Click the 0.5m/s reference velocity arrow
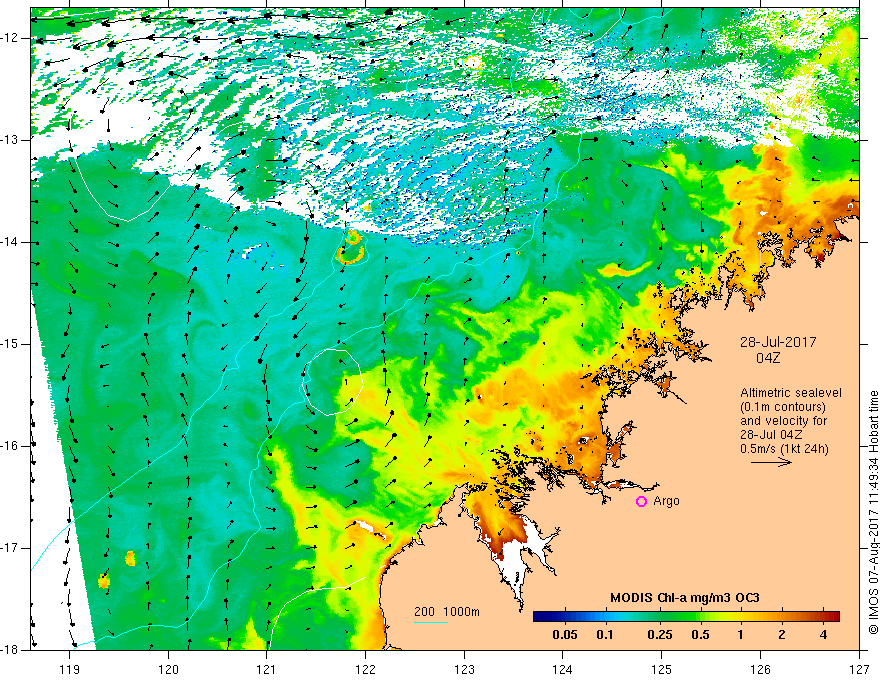 [x=771, y=462]
